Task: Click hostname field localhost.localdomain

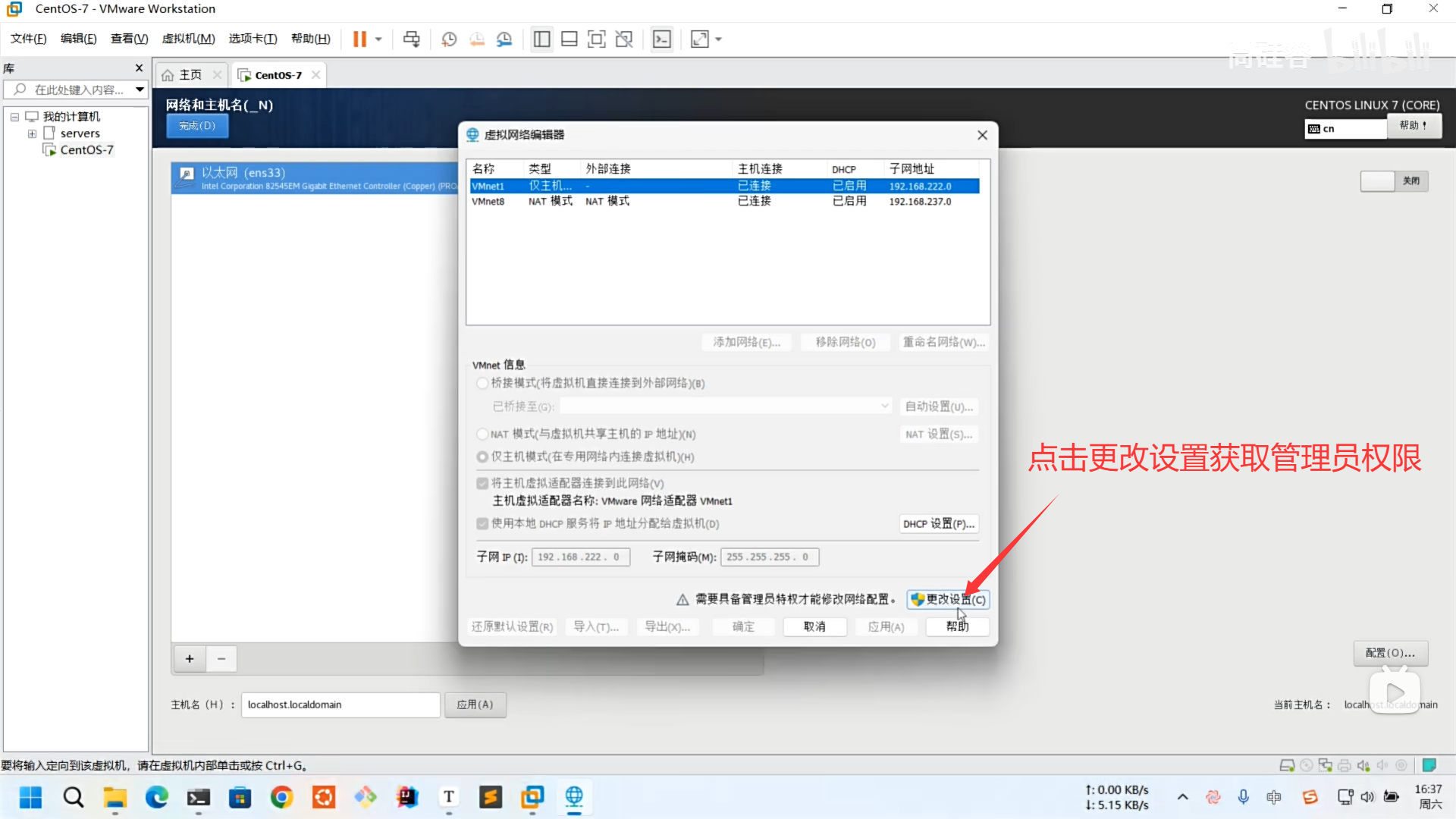Action: point(340,704)
